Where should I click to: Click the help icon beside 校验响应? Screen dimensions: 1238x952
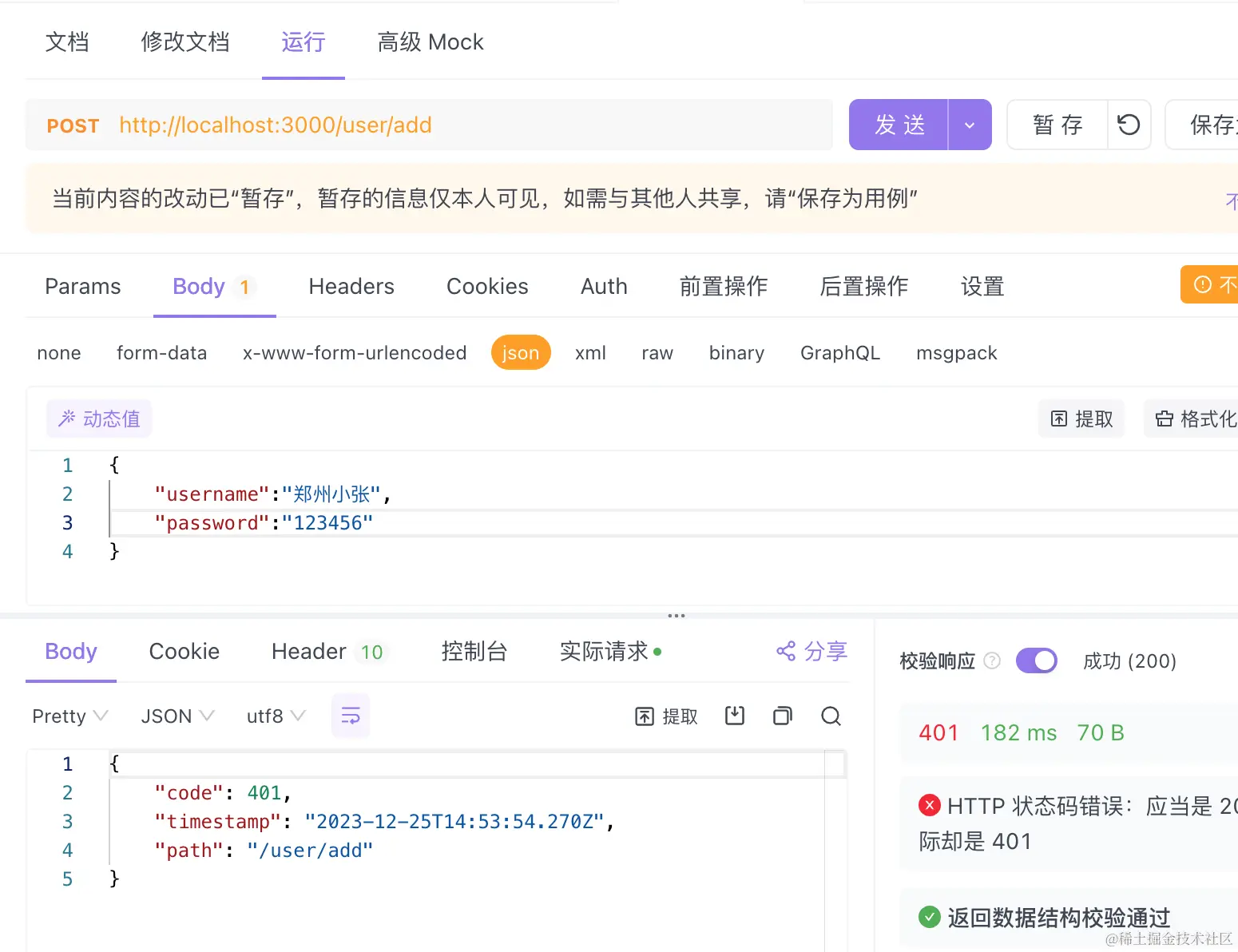pos(992,660)
